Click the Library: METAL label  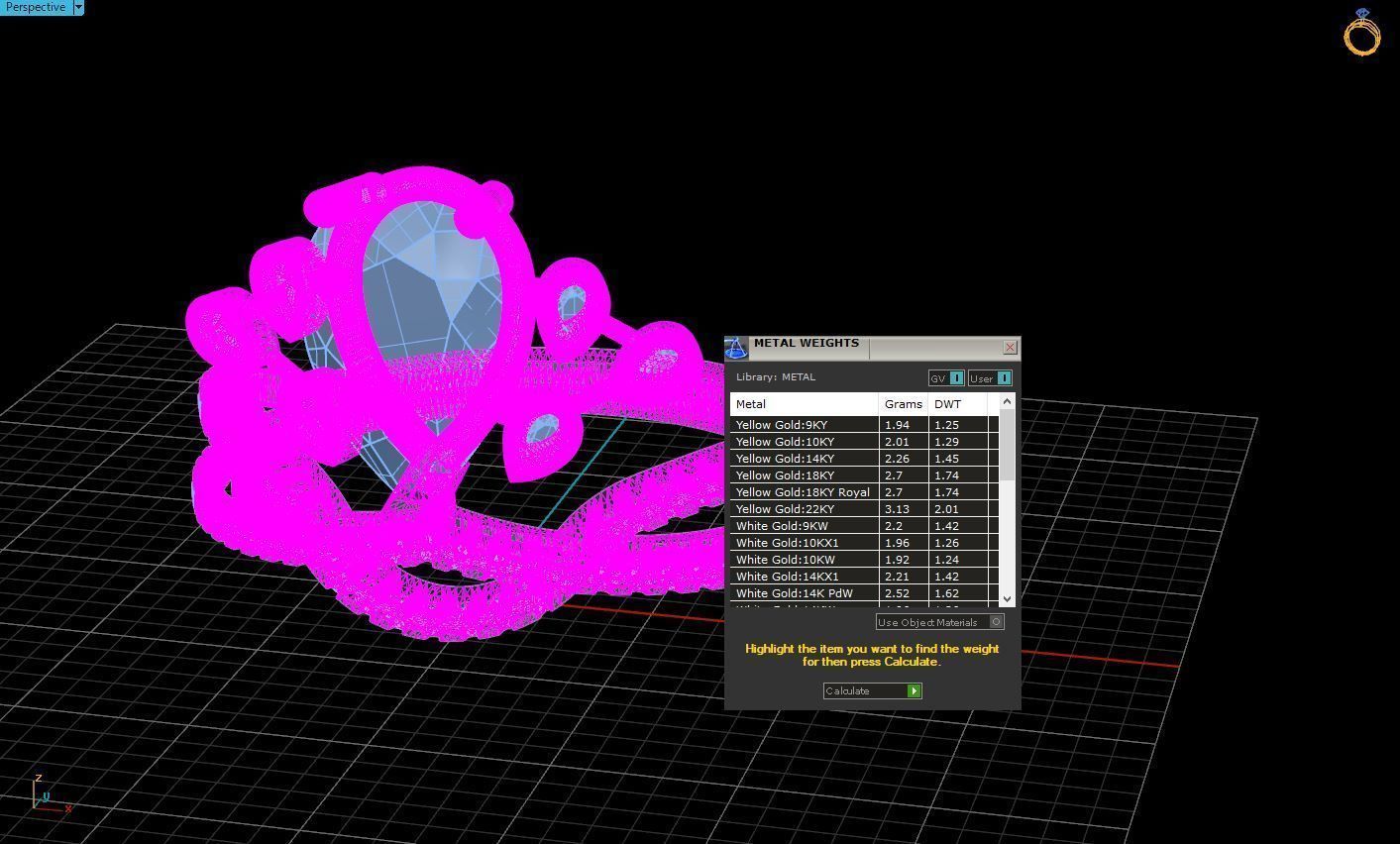tap(776, 377)
